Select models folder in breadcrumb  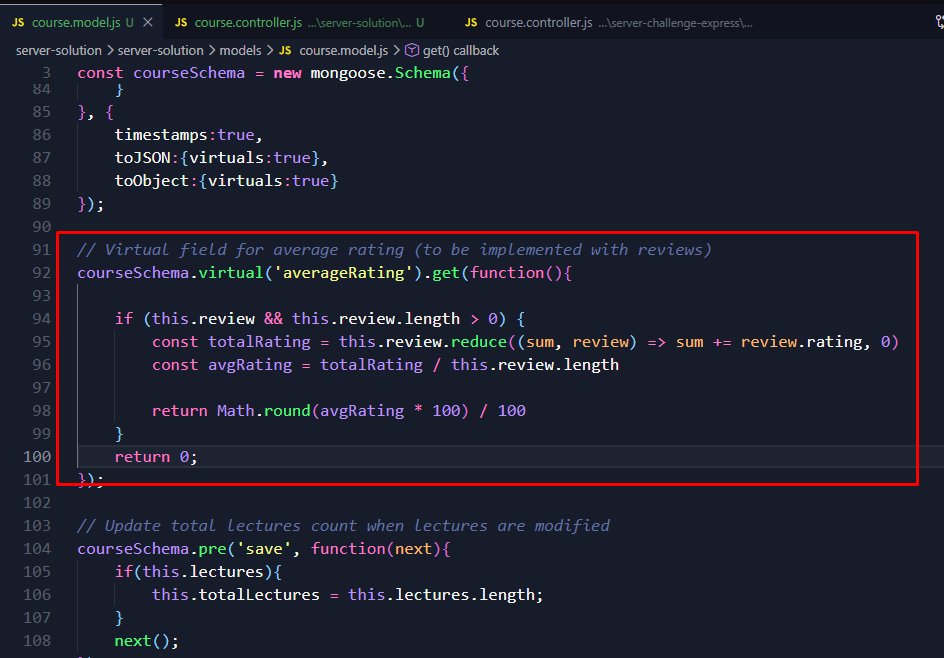(x=240, y=51)
